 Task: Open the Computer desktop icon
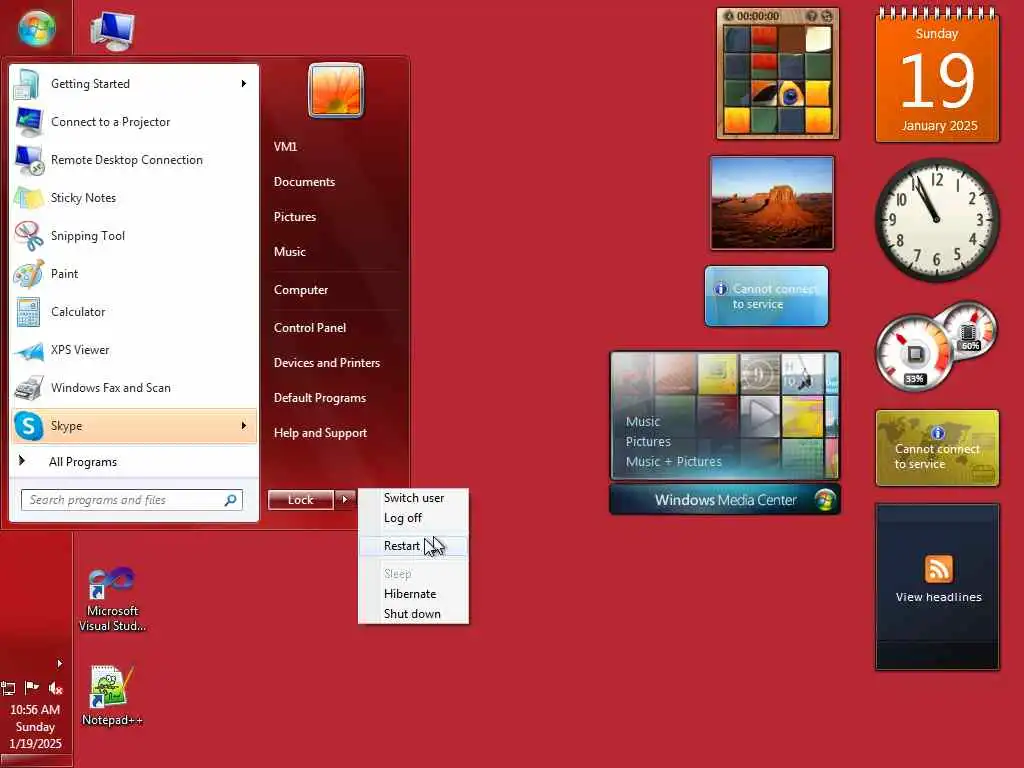(x=112, y=31)
